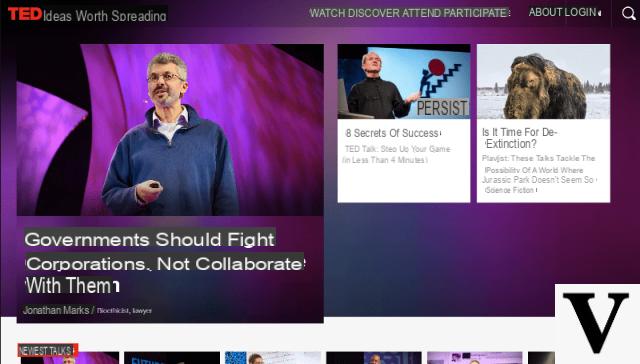Read the Jurassic Park playlist description text

coord(539,174)
